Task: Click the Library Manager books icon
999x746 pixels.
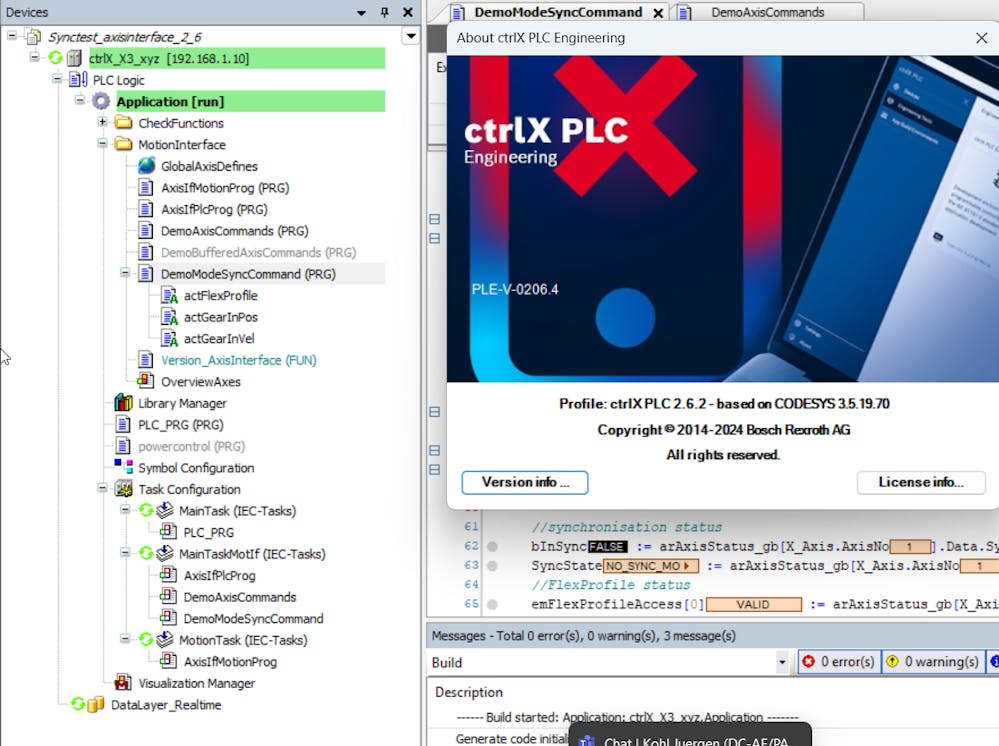Action: click(123, 403)
